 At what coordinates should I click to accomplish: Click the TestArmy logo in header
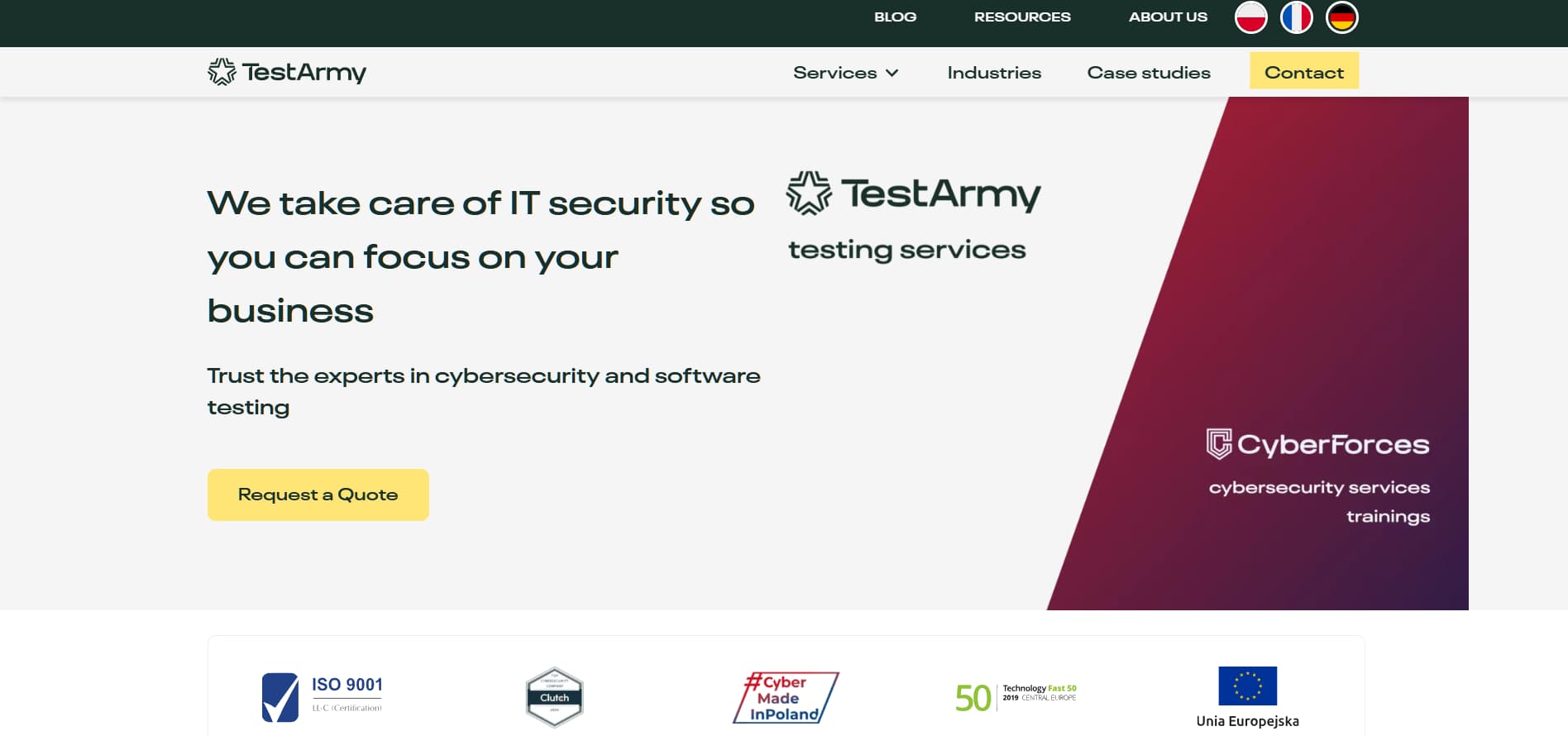click(x=287, y=72)
